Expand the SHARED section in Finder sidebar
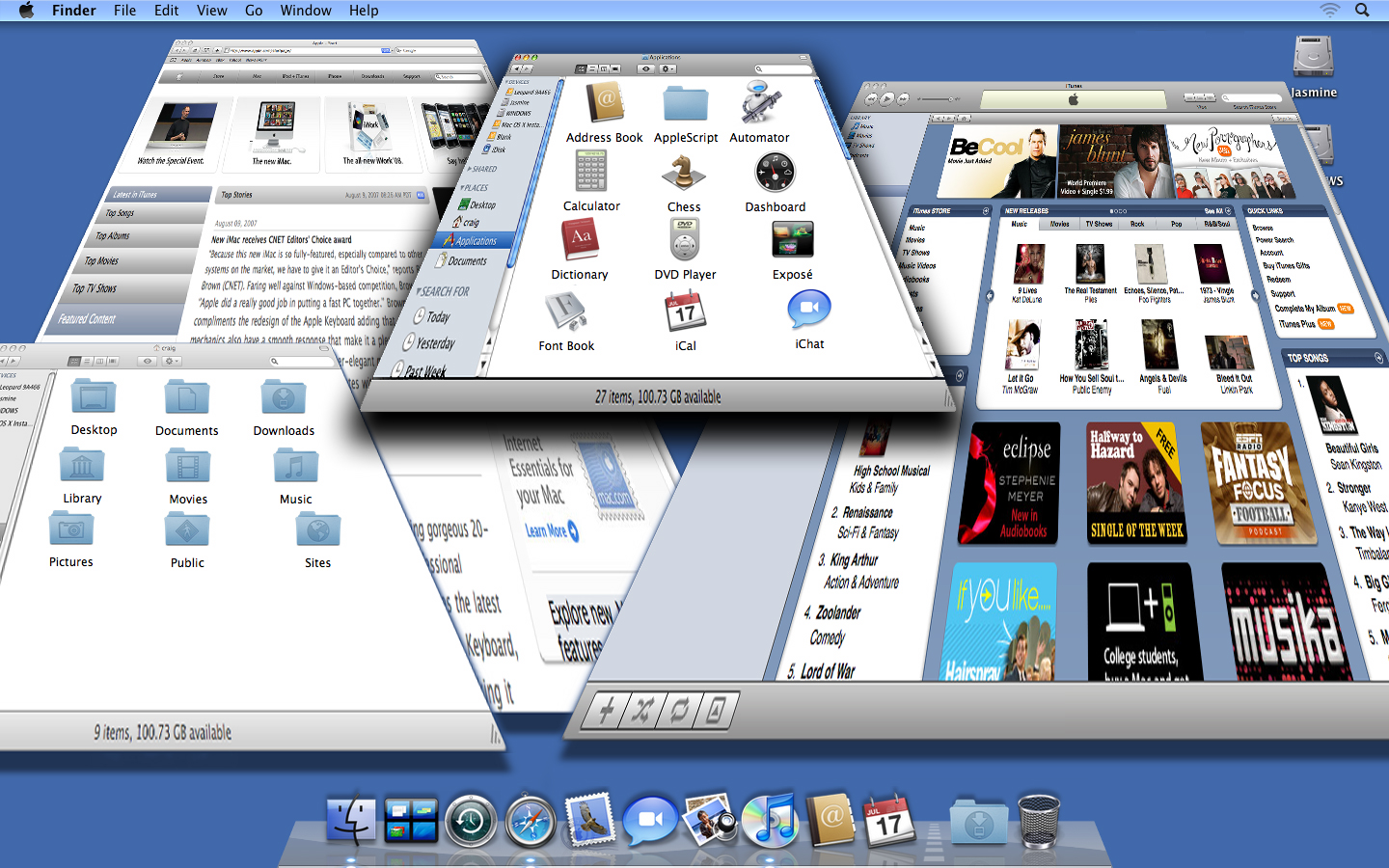The image size is (1389, 868). pyautogui.click(x=470, y=169)
